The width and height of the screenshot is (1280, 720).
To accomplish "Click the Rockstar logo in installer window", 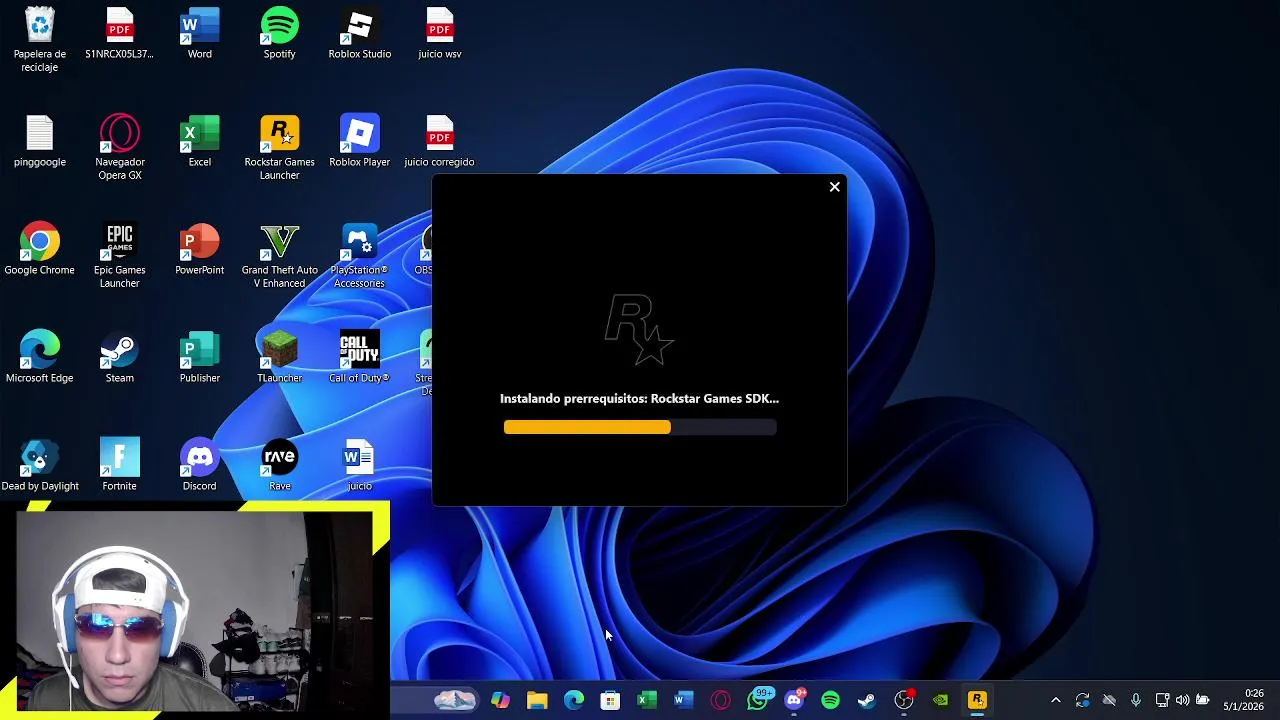I will pos(639,330).
